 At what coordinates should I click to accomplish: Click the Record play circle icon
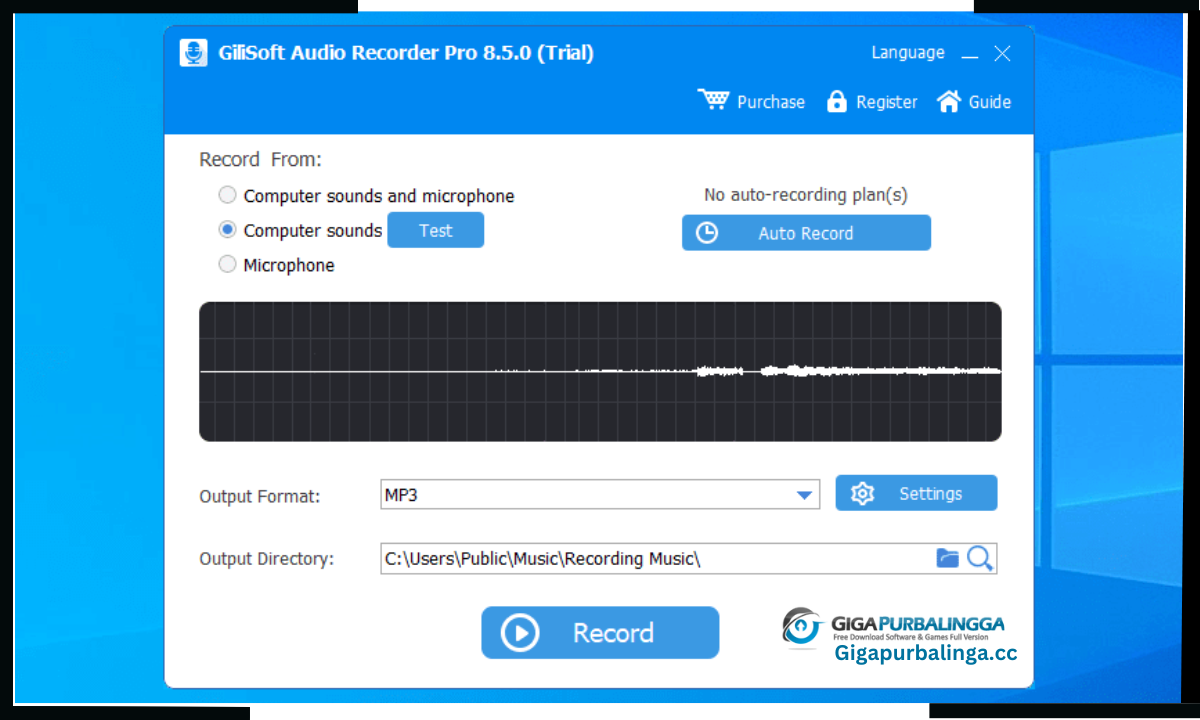(520, 633)
